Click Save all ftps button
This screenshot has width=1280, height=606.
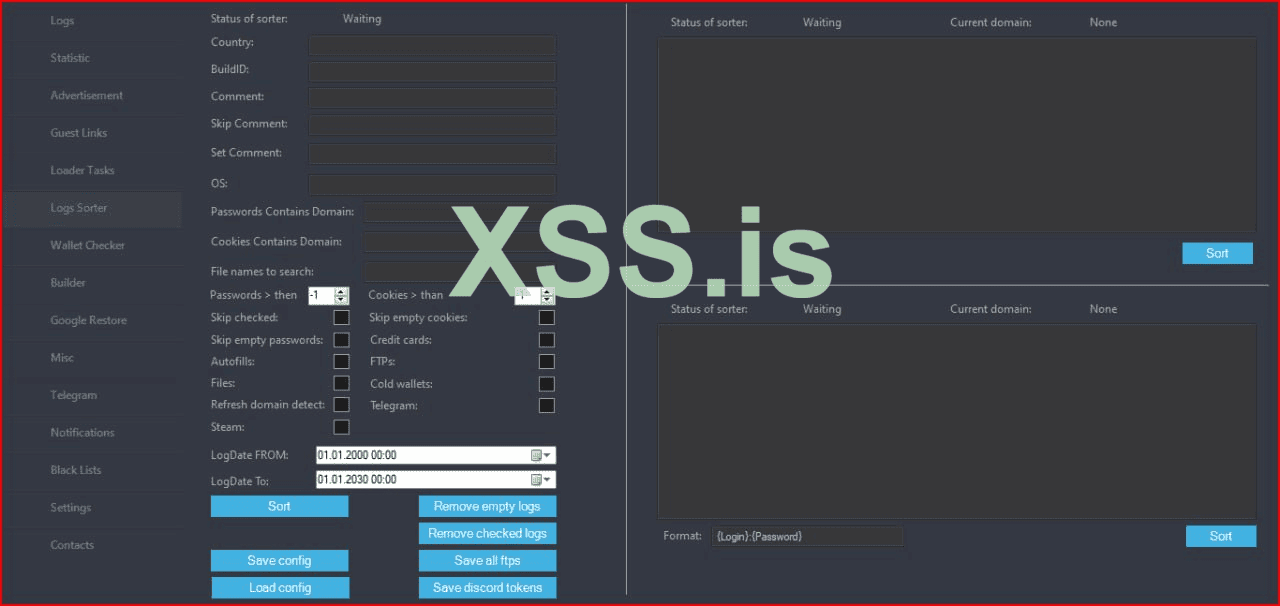click(487, 560)
